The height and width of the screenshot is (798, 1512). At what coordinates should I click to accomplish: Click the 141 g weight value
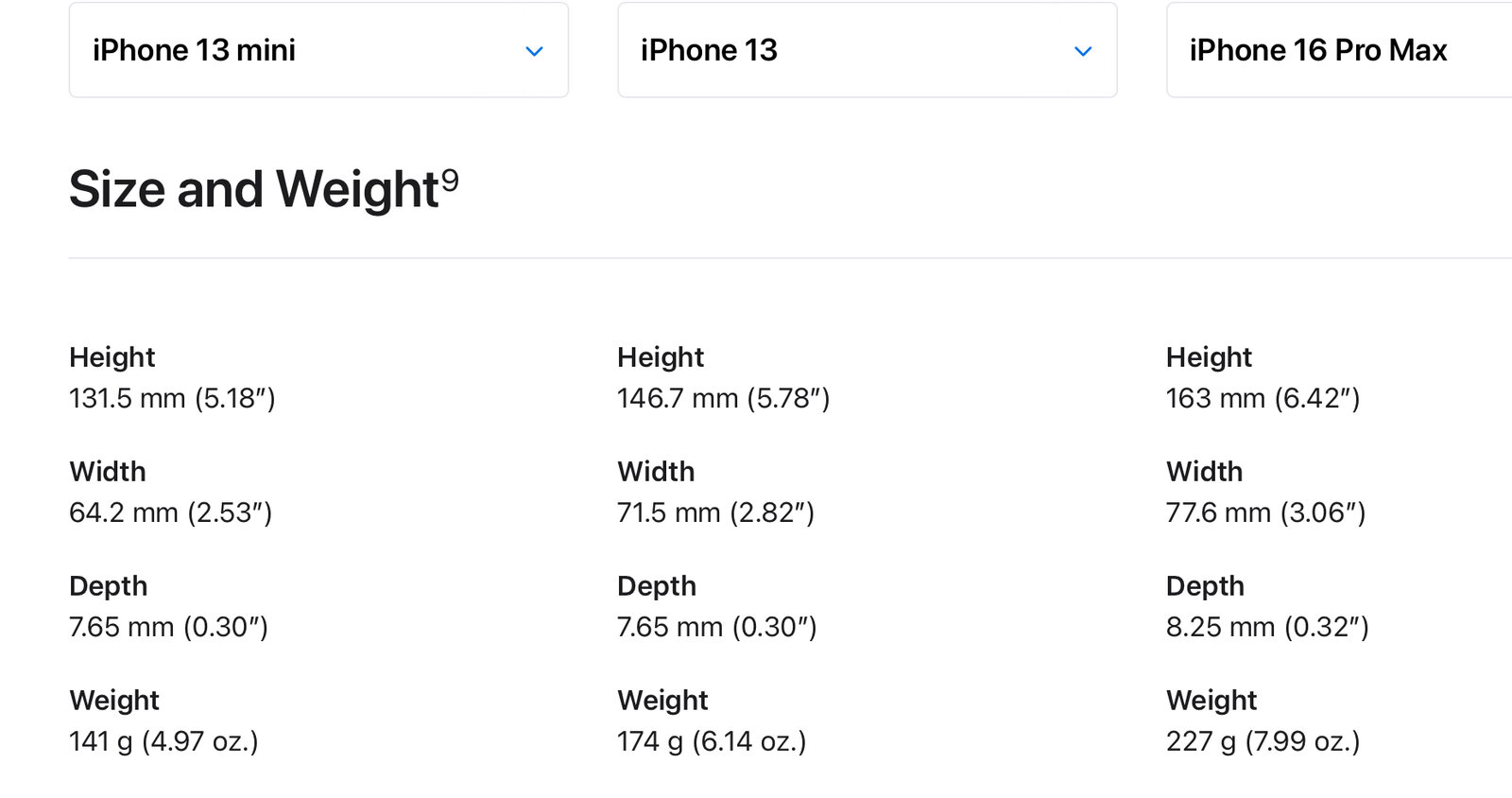[163, 741]
